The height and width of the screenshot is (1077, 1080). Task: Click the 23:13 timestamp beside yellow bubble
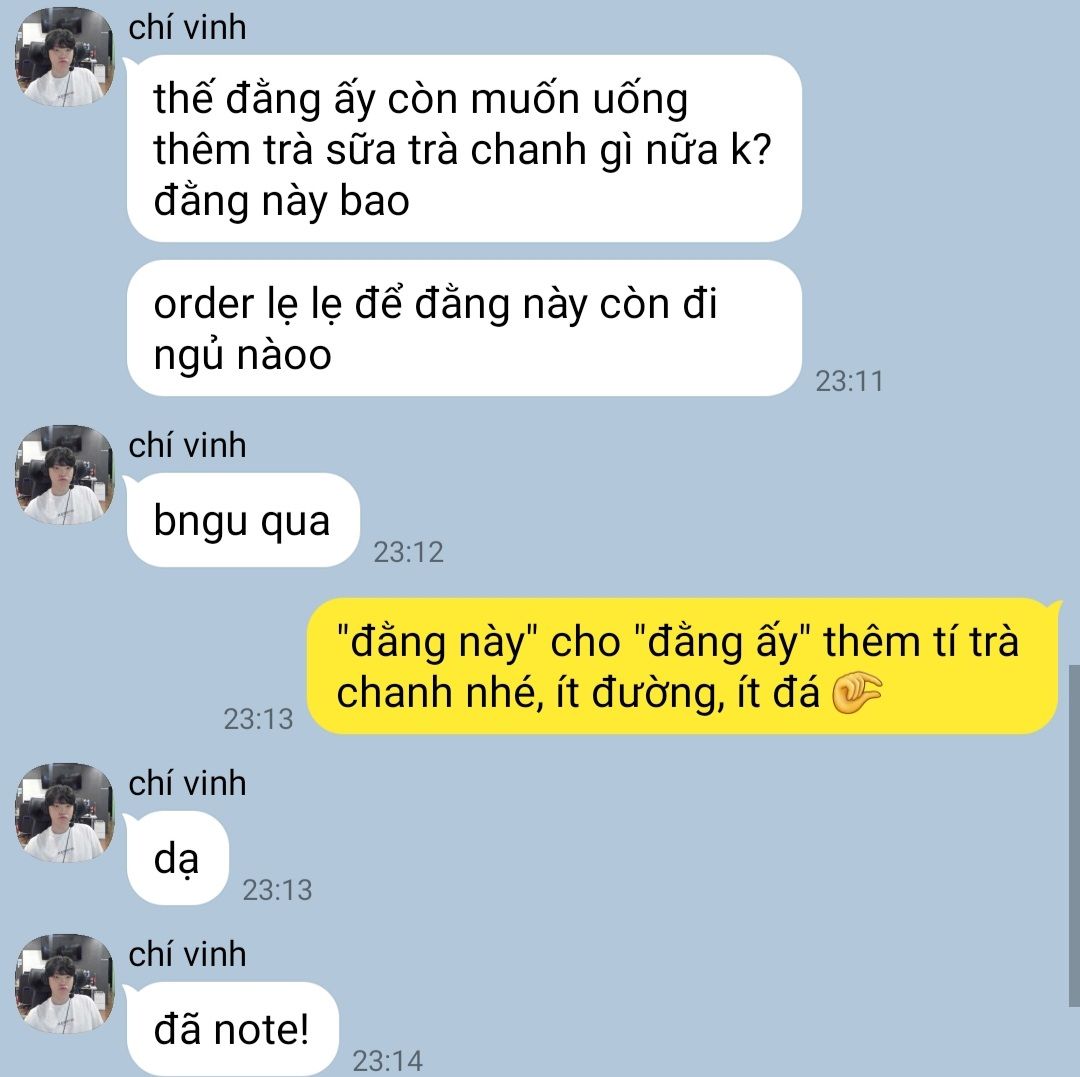pos(258,720)
